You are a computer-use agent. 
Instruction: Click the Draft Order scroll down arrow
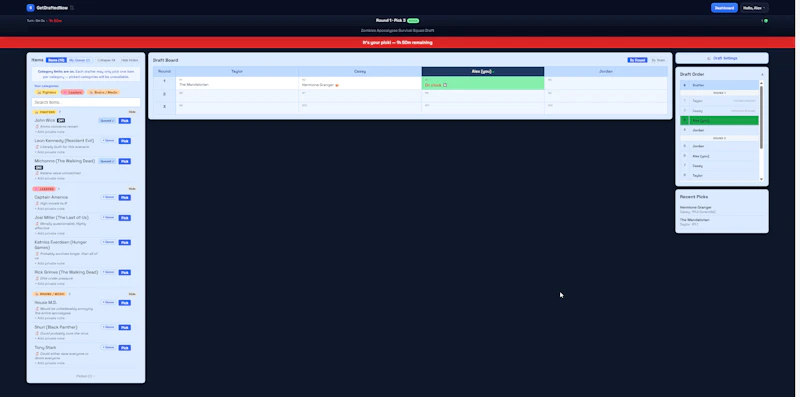click(762, 179)
